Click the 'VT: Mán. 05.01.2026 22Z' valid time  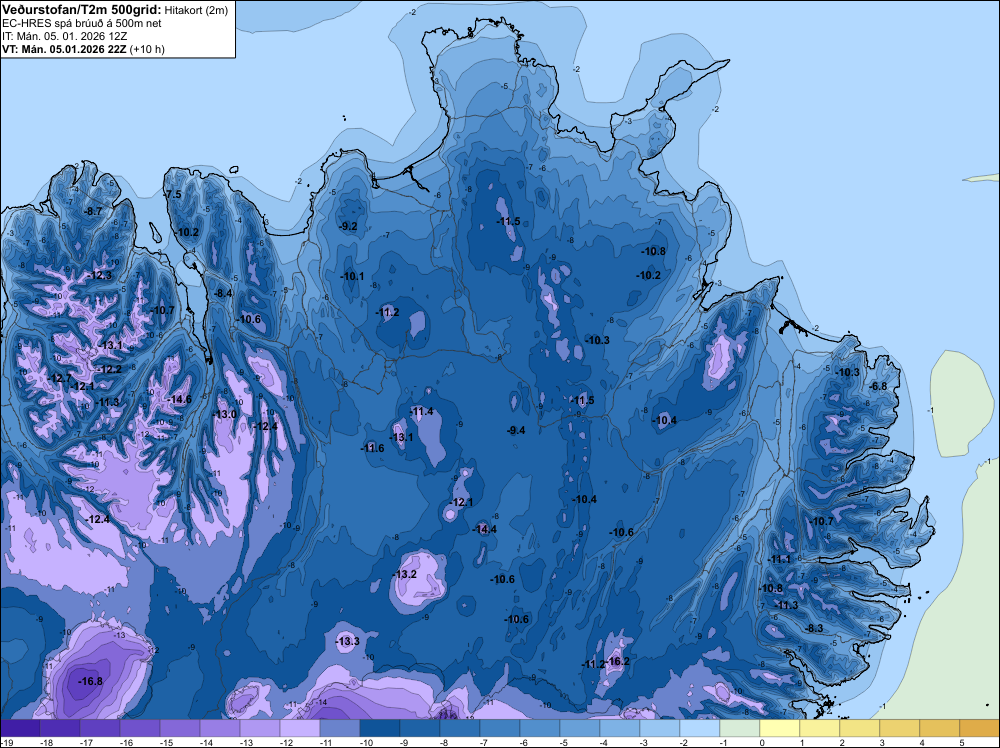click(x=64, y=49)
